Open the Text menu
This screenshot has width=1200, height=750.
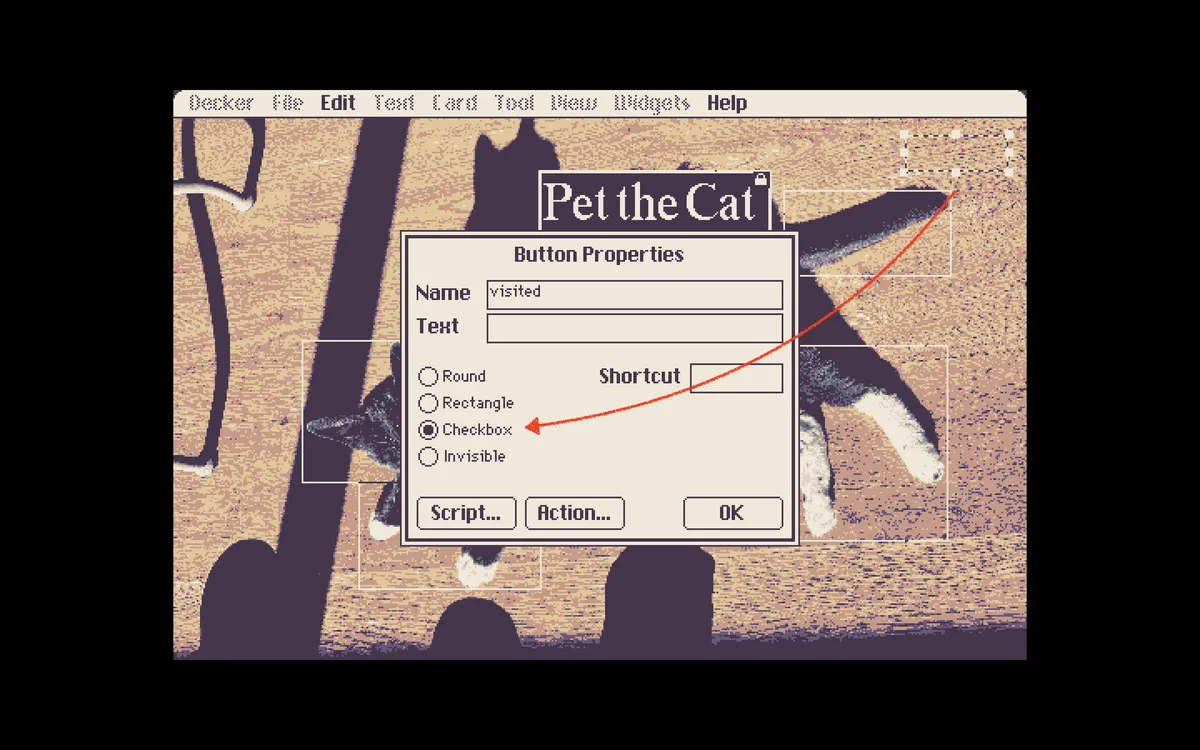[x=394, y=103]
